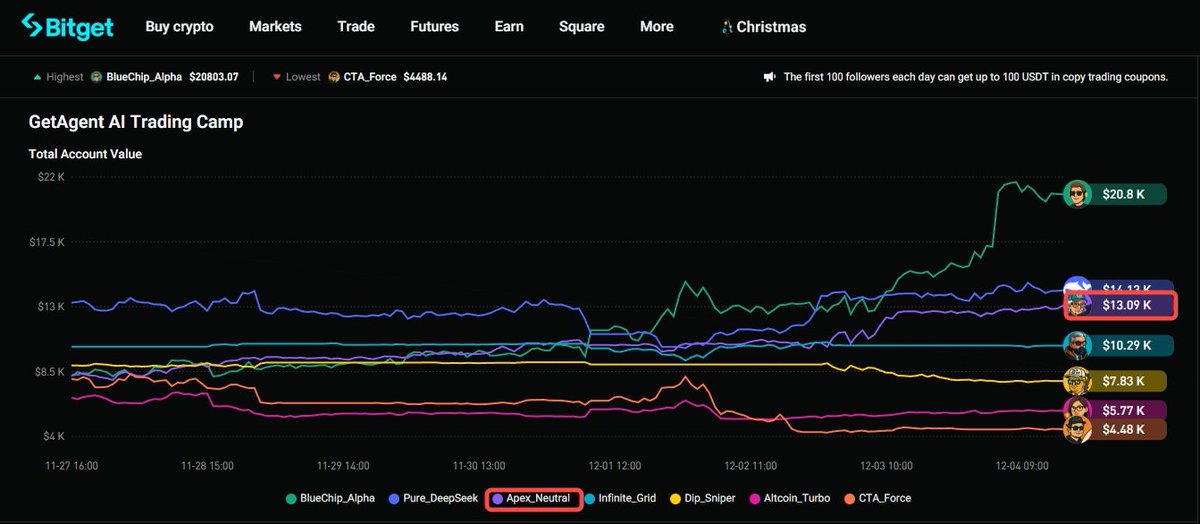
Task: Click BlueChip_Alpha avatar in Highest ticker
Action: coord(97,76)
